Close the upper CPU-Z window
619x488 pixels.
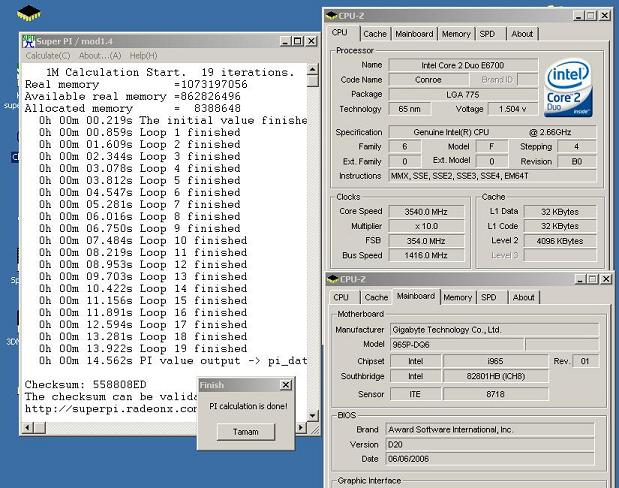[605, 16]
